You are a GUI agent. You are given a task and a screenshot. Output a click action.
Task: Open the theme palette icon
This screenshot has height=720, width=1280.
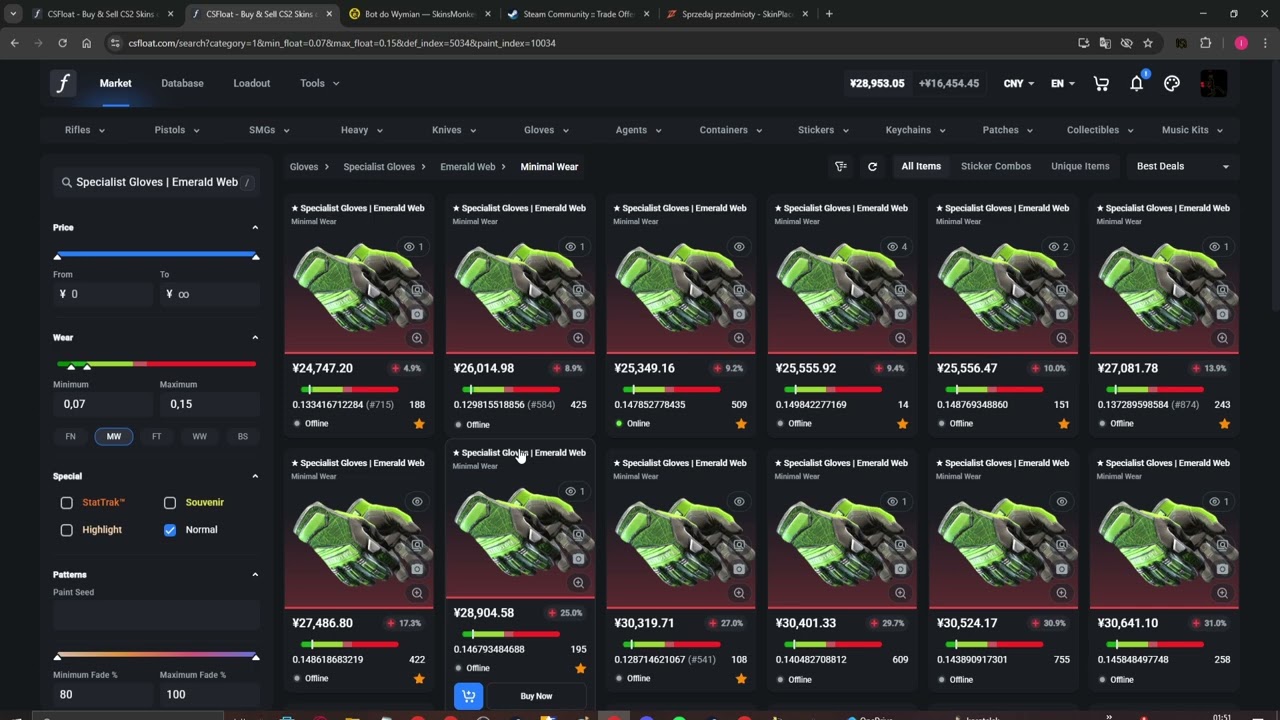tap(1172, 84)
